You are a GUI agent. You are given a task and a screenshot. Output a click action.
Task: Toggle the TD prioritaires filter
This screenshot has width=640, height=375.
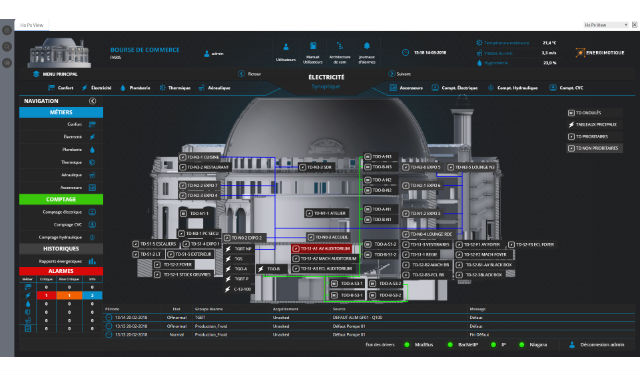coord(594,136)
